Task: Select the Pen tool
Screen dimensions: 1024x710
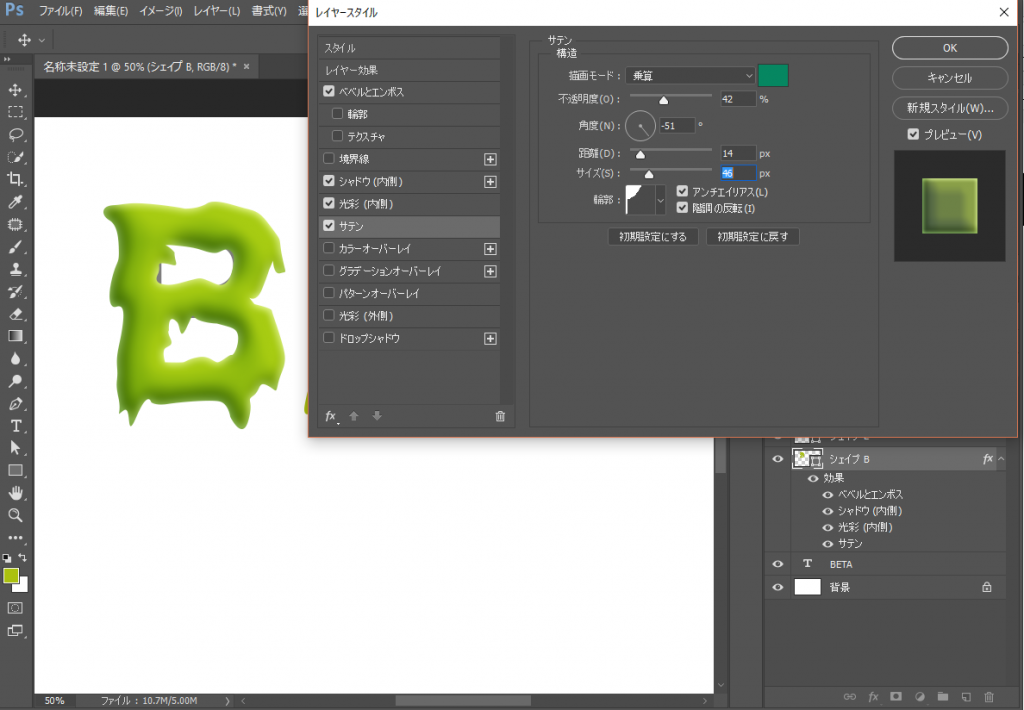Action: [16, 404]
